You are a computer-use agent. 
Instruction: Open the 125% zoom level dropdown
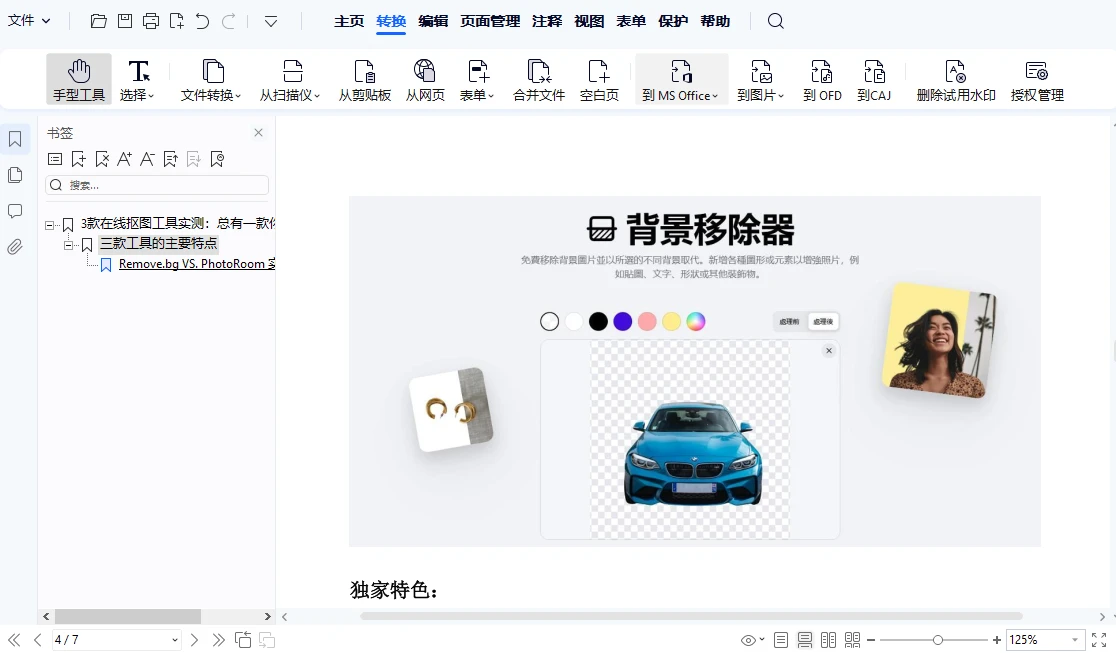coord(1075,640)
